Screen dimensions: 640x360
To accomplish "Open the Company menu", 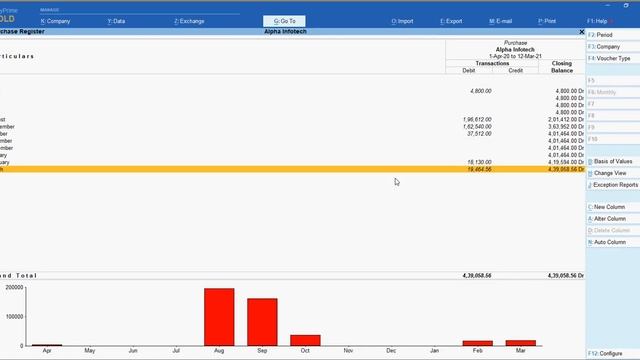I will click(x=56, y=21).
